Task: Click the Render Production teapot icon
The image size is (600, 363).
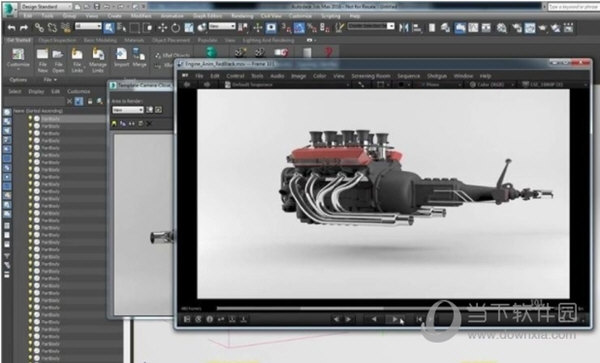Action: (x=543, y=28)
